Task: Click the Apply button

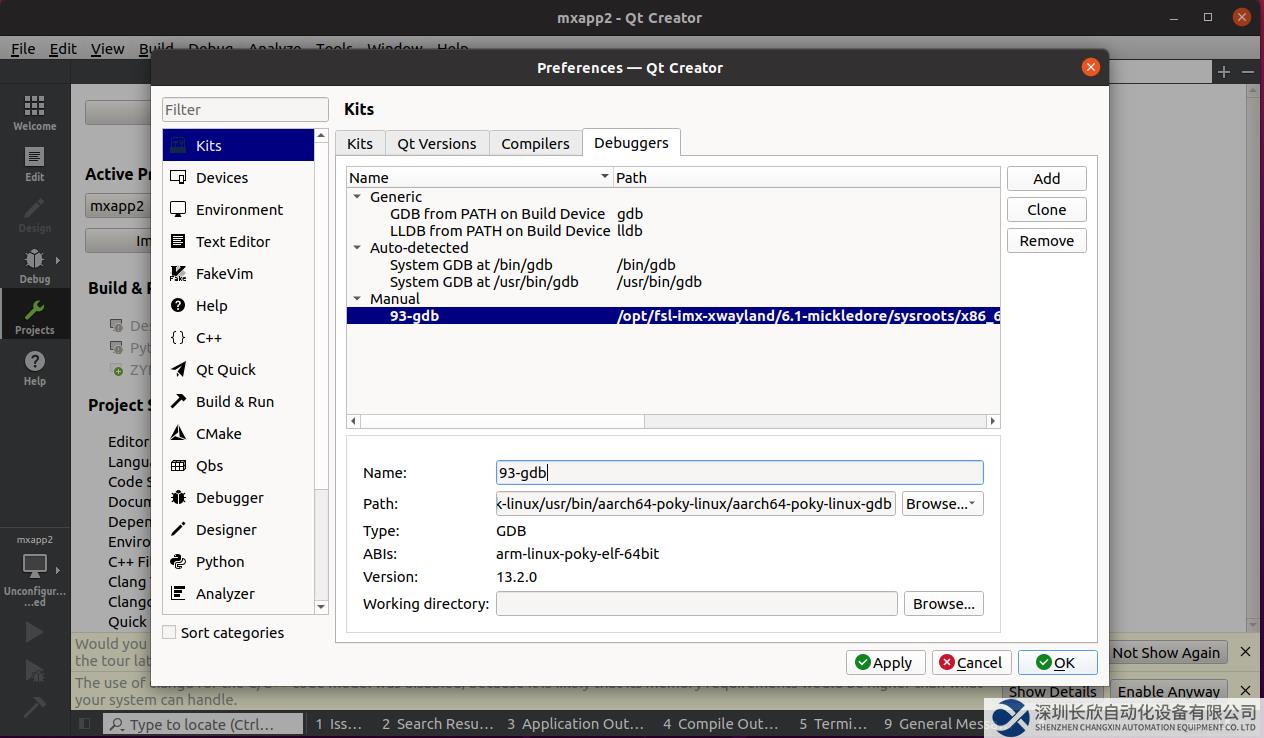Action: (885, 662)
